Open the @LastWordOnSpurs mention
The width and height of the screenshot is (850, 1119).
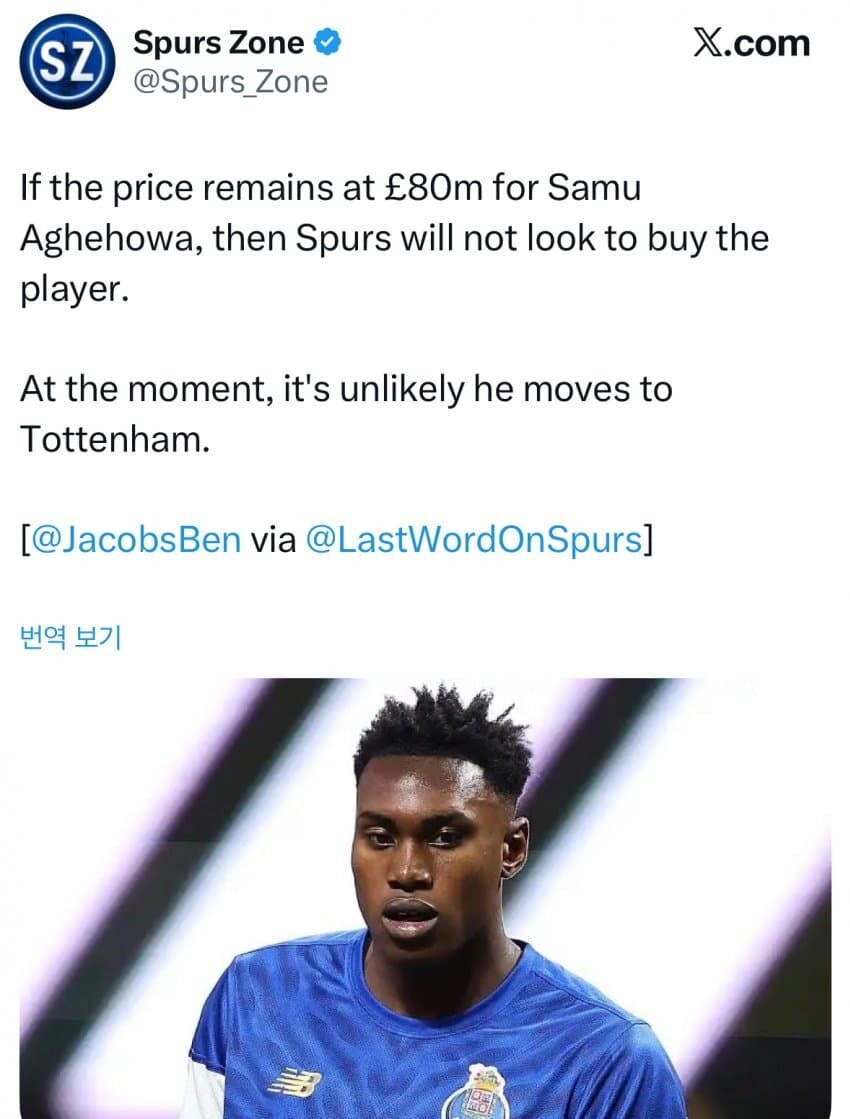coord(474,540)
